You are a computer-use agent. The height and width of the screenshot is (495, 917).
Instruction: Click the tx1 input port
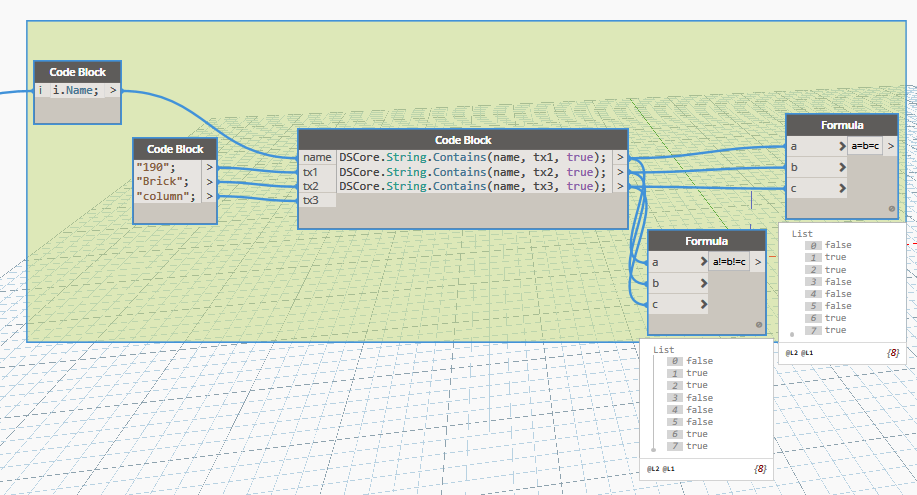click(x=318, y=172)
